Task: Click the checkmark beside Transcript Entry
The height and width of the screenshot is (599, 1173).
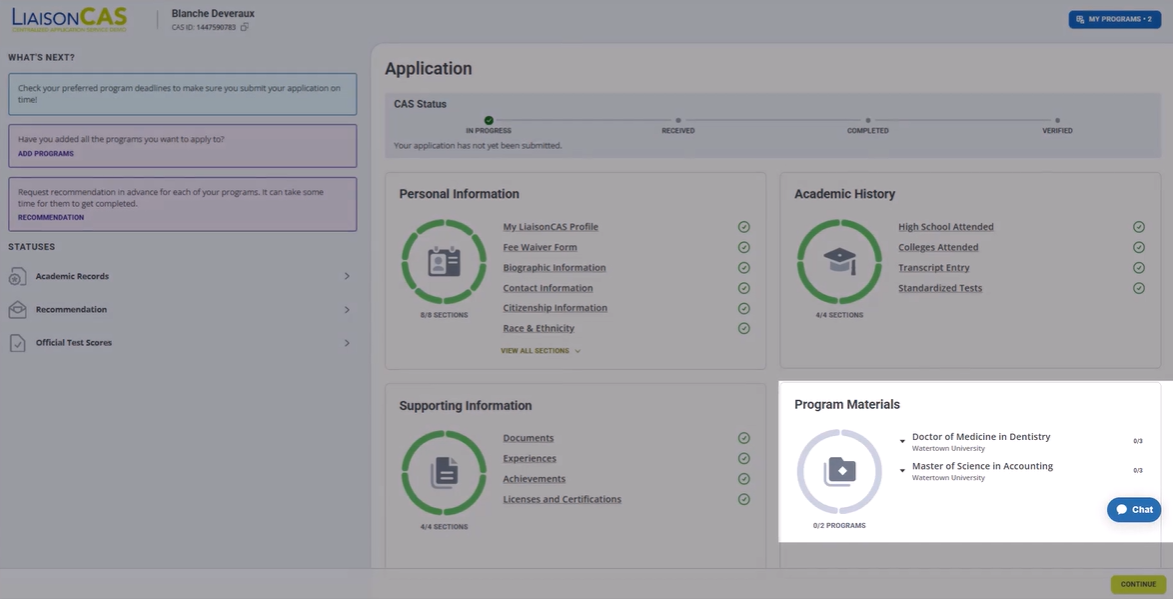Action: pyautogui.click(x=1139, y=268)
